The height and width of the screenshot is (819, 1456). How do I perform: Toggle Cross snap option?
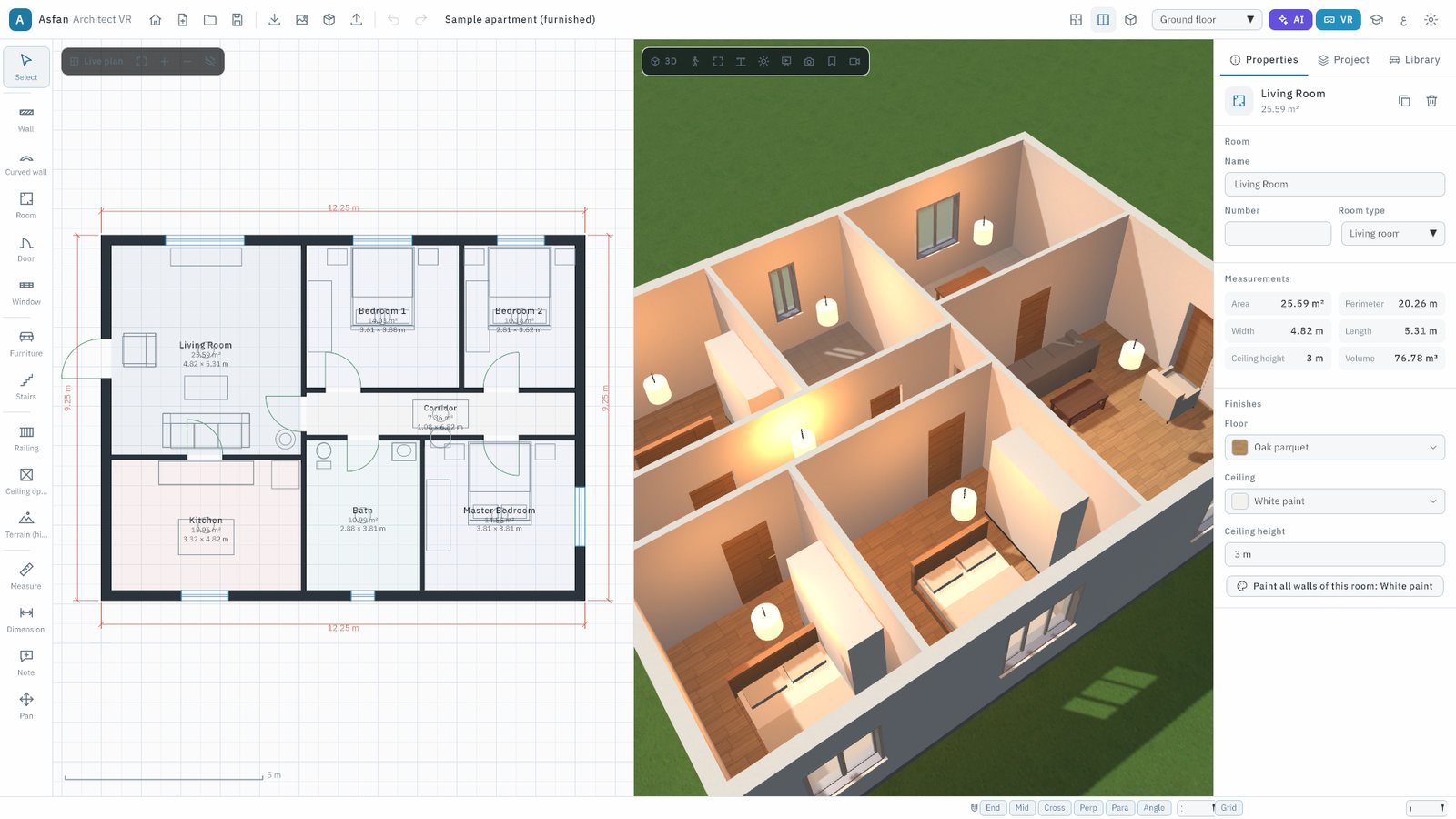click(1055, 808)
